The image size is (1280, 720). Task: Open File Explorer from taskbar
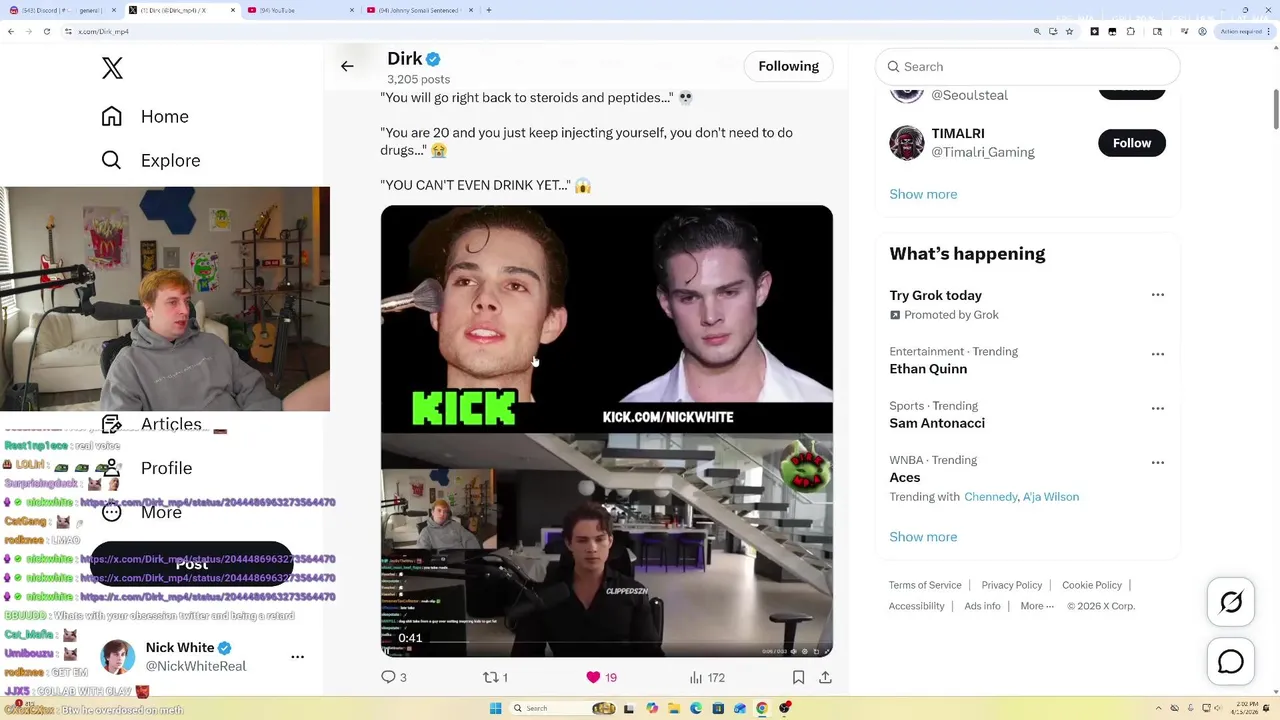pos(674,708)
